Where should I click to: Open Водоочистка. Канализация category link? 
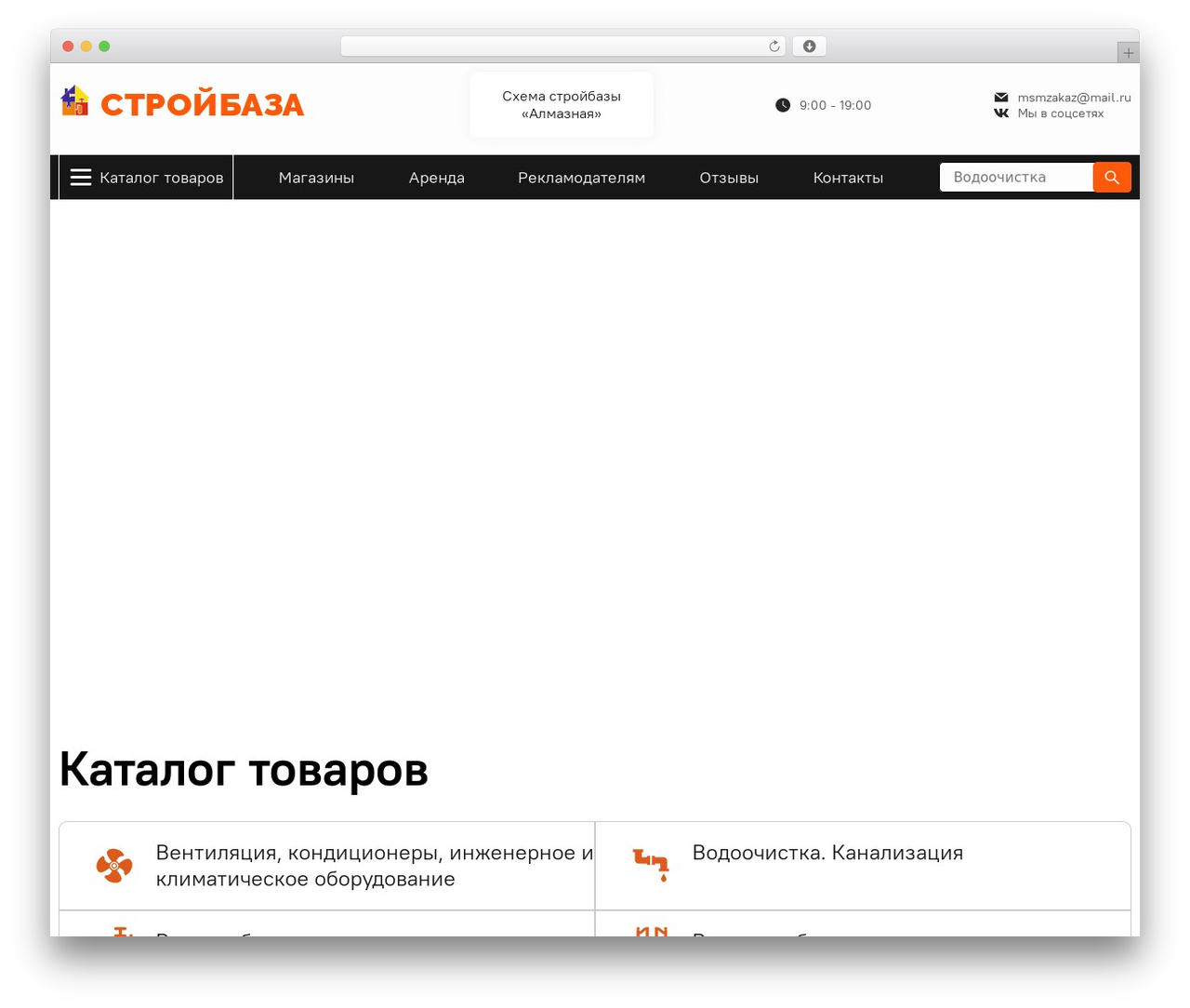pyautogui.click(x=827, y=853)
